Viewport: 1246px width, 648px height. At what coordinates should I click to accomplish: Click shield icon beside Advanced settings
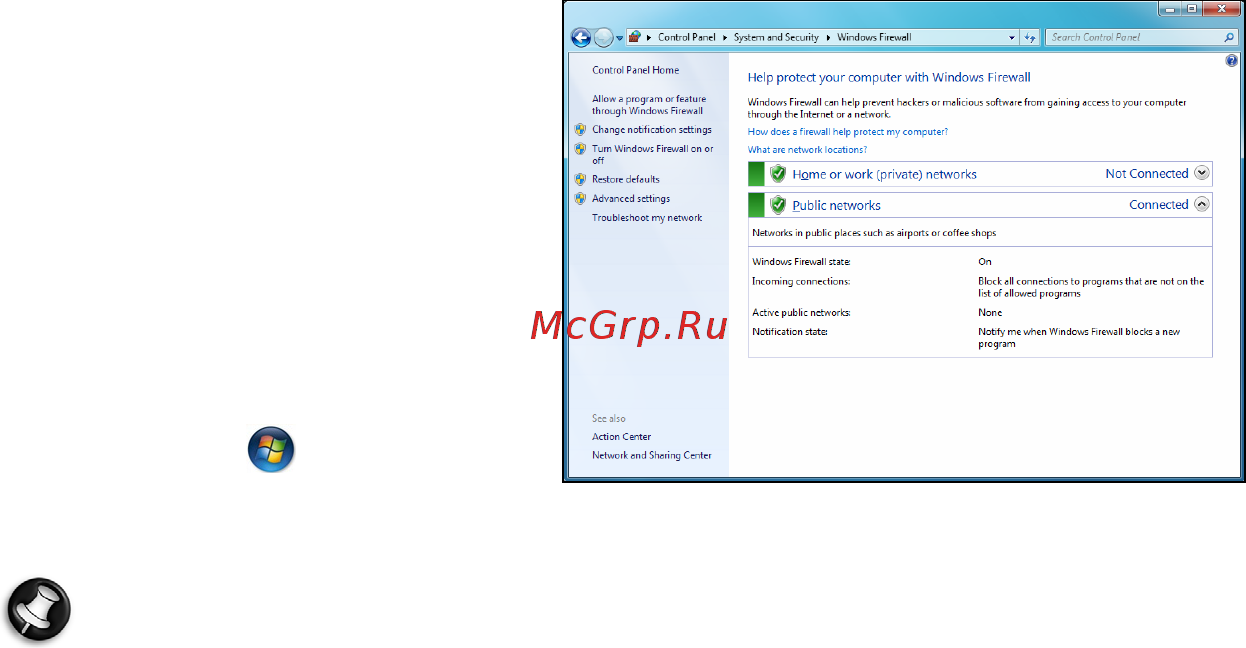(x=580, y=198)
